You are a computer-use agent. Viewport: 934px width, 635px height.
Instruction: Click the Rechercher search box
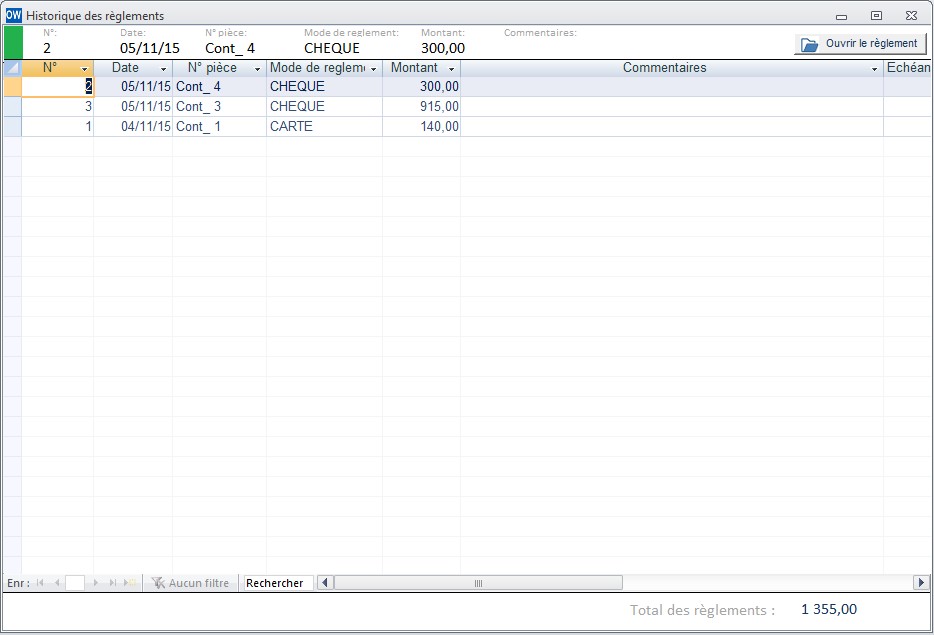click(x=278, y=583)
